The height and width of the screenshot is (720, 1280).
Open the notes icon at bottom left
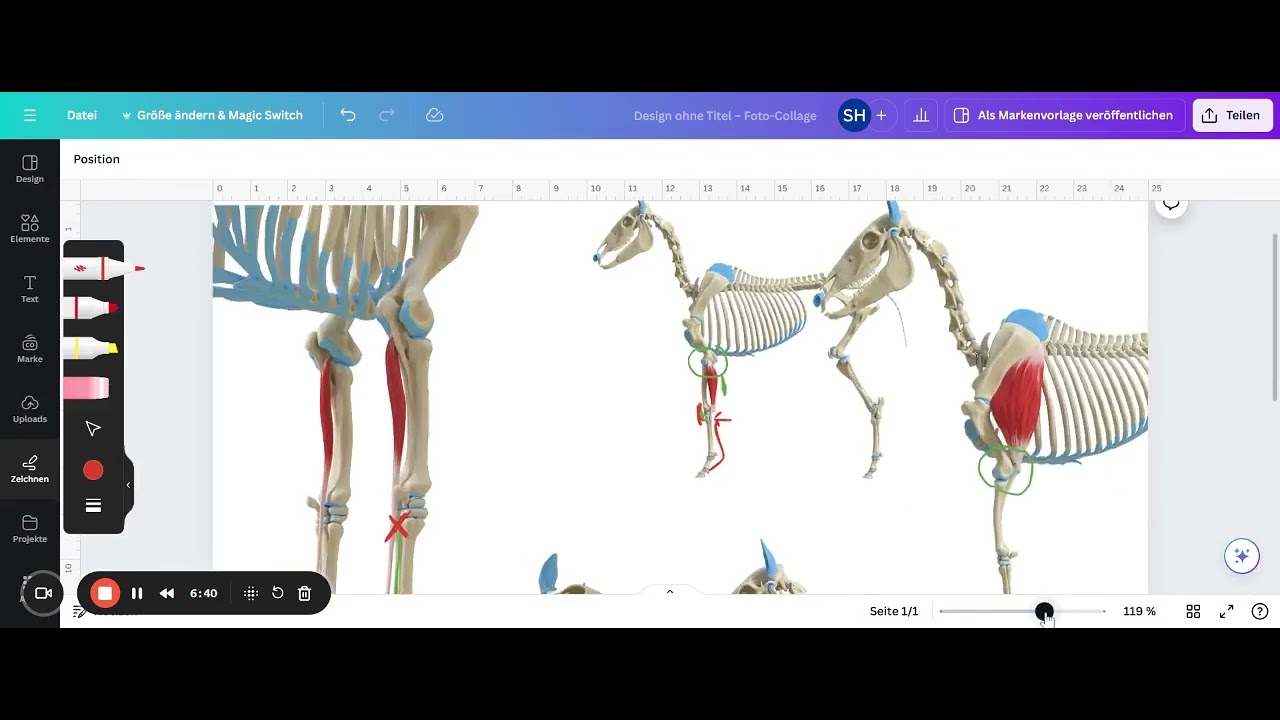coord(79,612)
